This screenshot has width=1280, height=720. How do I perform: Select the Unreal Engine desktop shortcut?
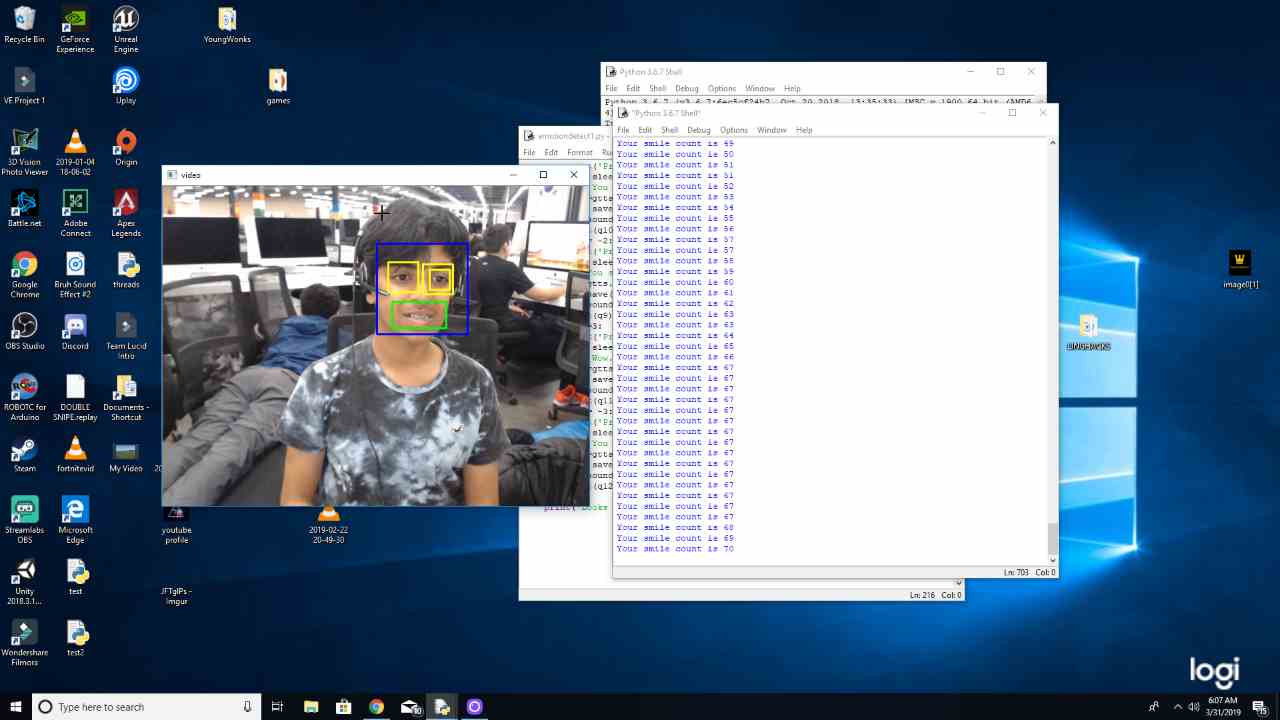pyautogui.click(x=126, y=30)
